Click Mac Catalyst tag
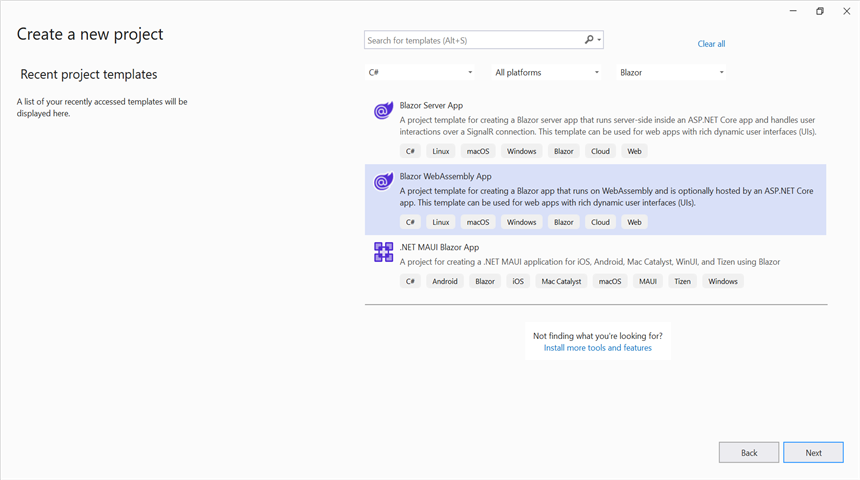860x480 pixels. pos(561,281)
